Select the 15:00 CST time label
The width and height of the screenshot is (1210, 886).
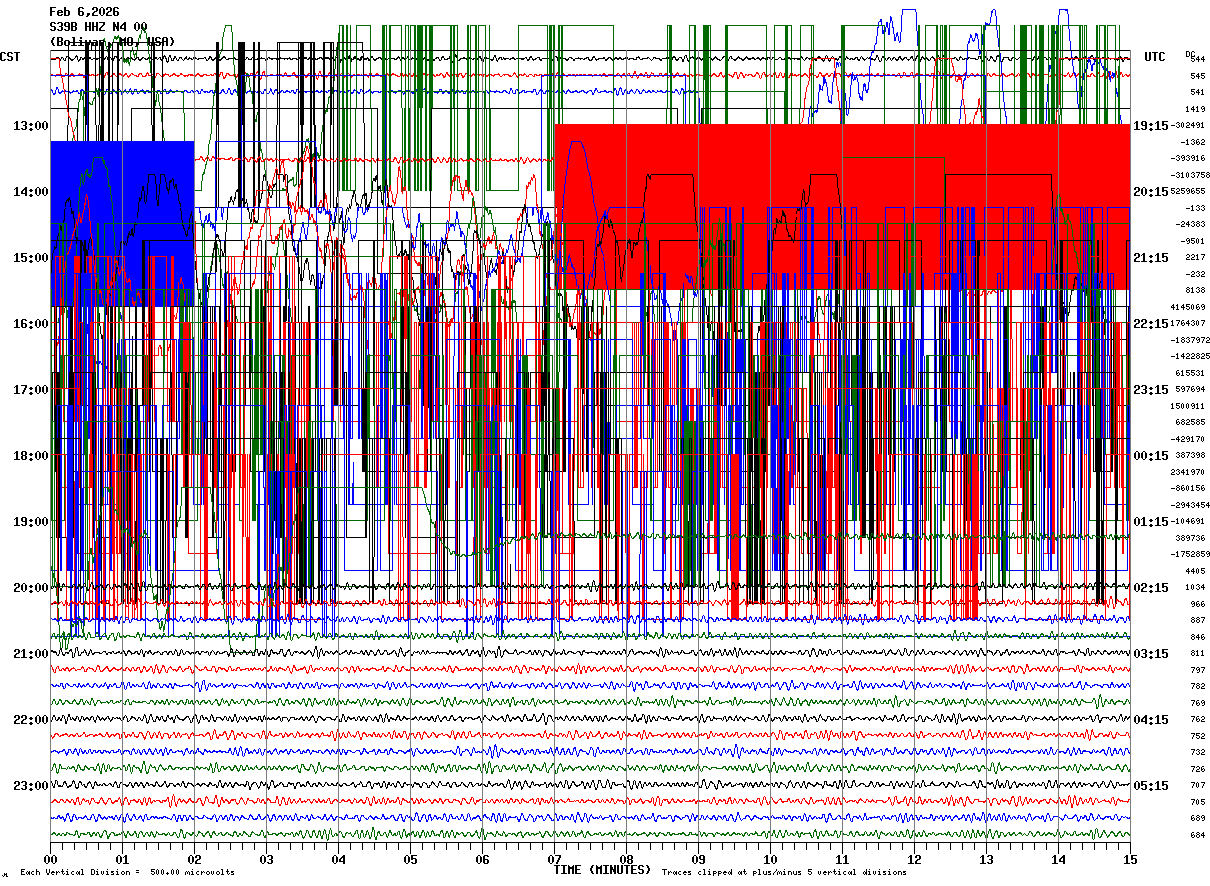[x=31, y=258]
